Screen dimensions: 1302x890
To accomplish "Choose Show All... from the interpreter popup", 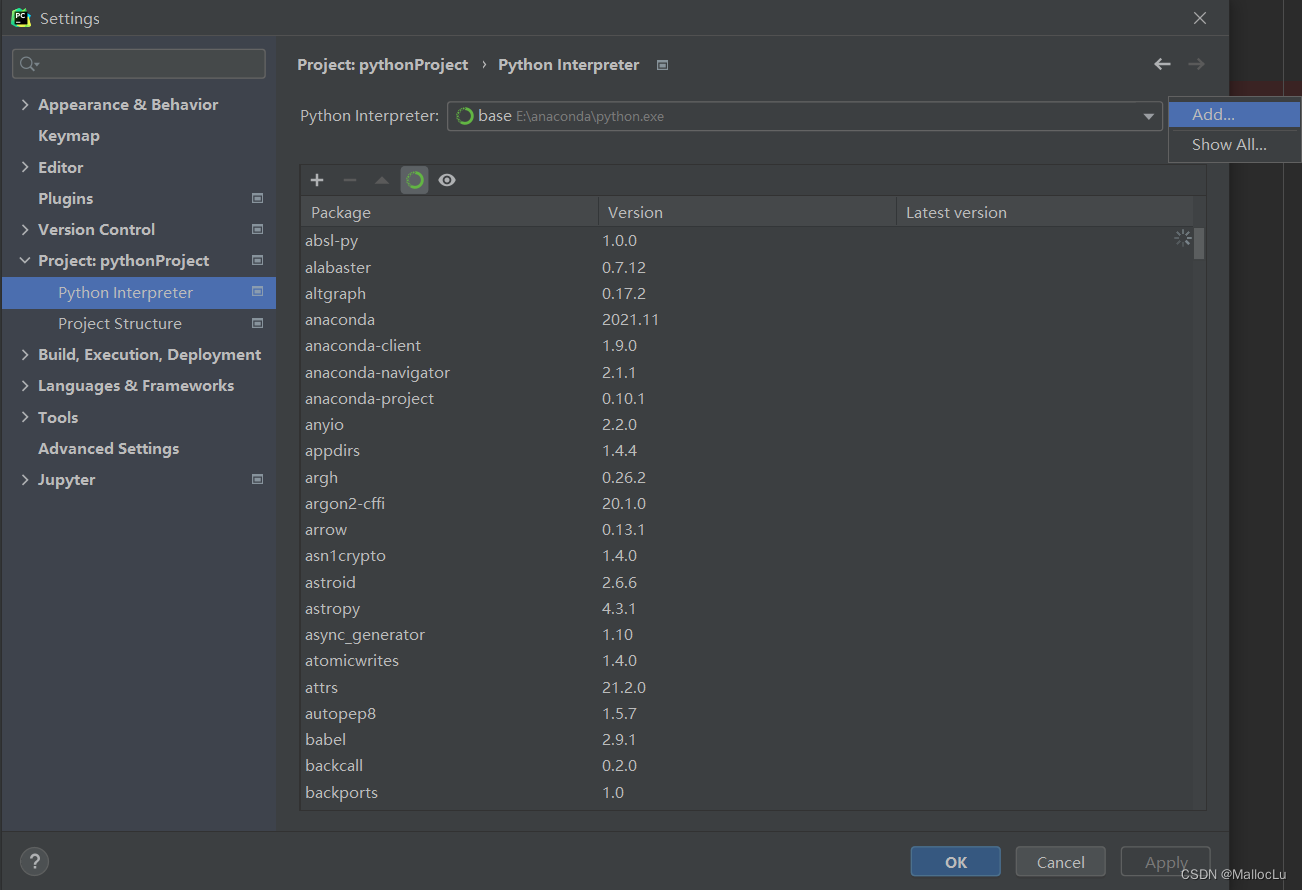I will [x=1235, y=145].
